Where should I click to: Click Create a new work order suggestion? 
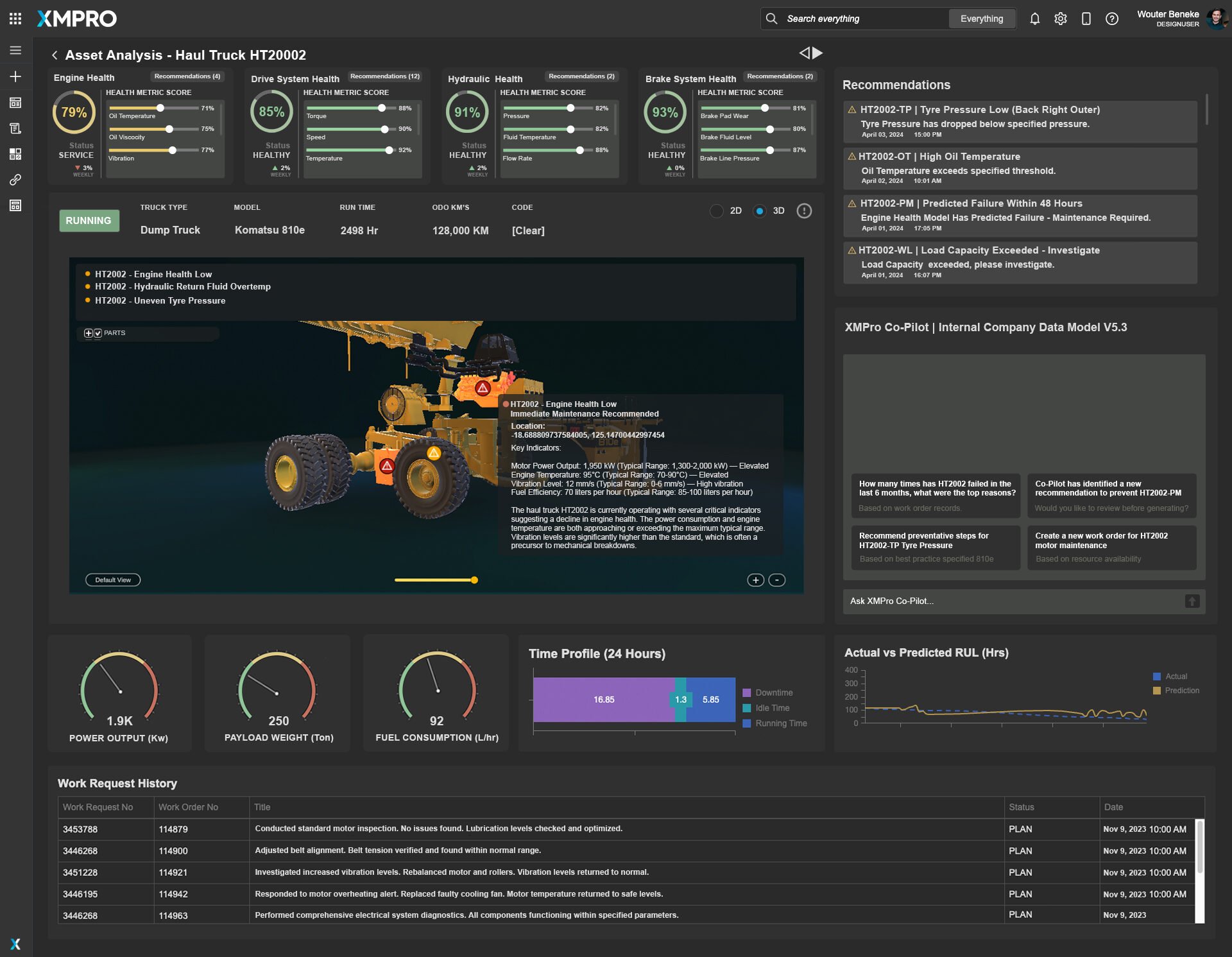[x=1111, y=547]
